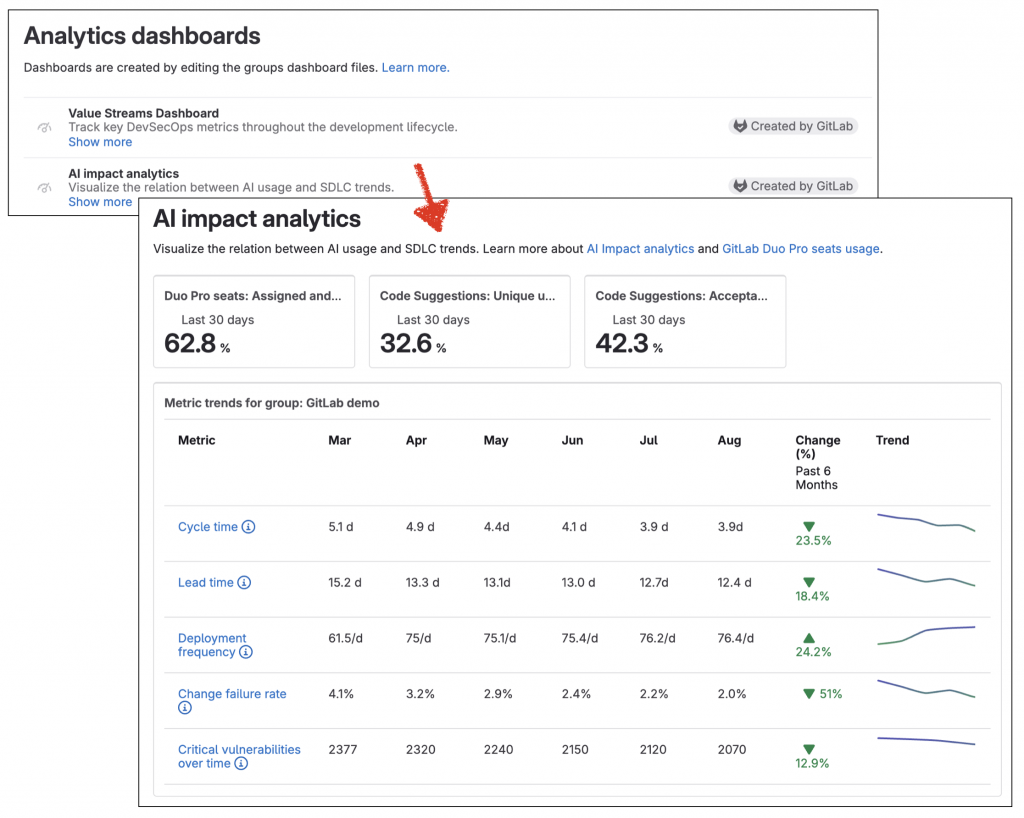
Task: Click the 51% change value
Action: point(831,694)
